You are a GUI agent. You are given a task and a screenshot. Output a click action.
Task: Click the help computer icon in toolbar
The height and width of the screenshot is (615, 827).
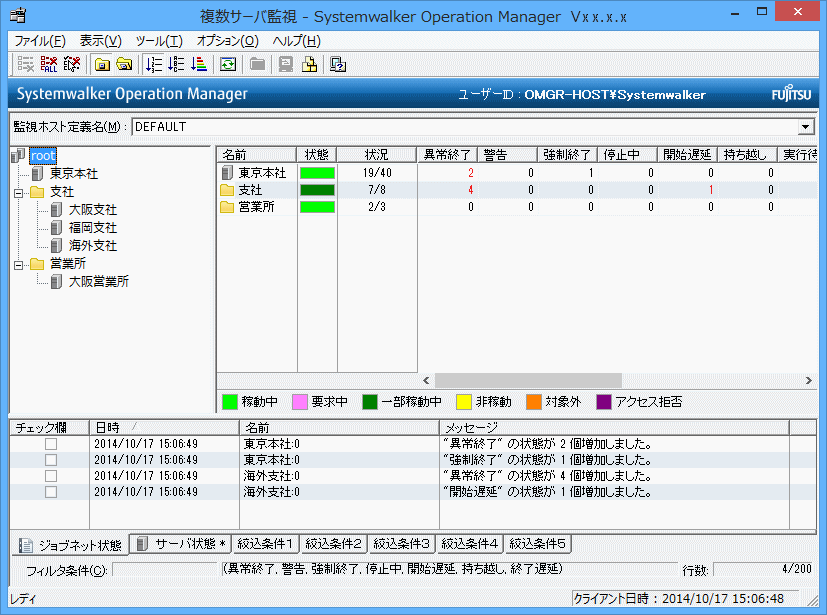(338, 65)
